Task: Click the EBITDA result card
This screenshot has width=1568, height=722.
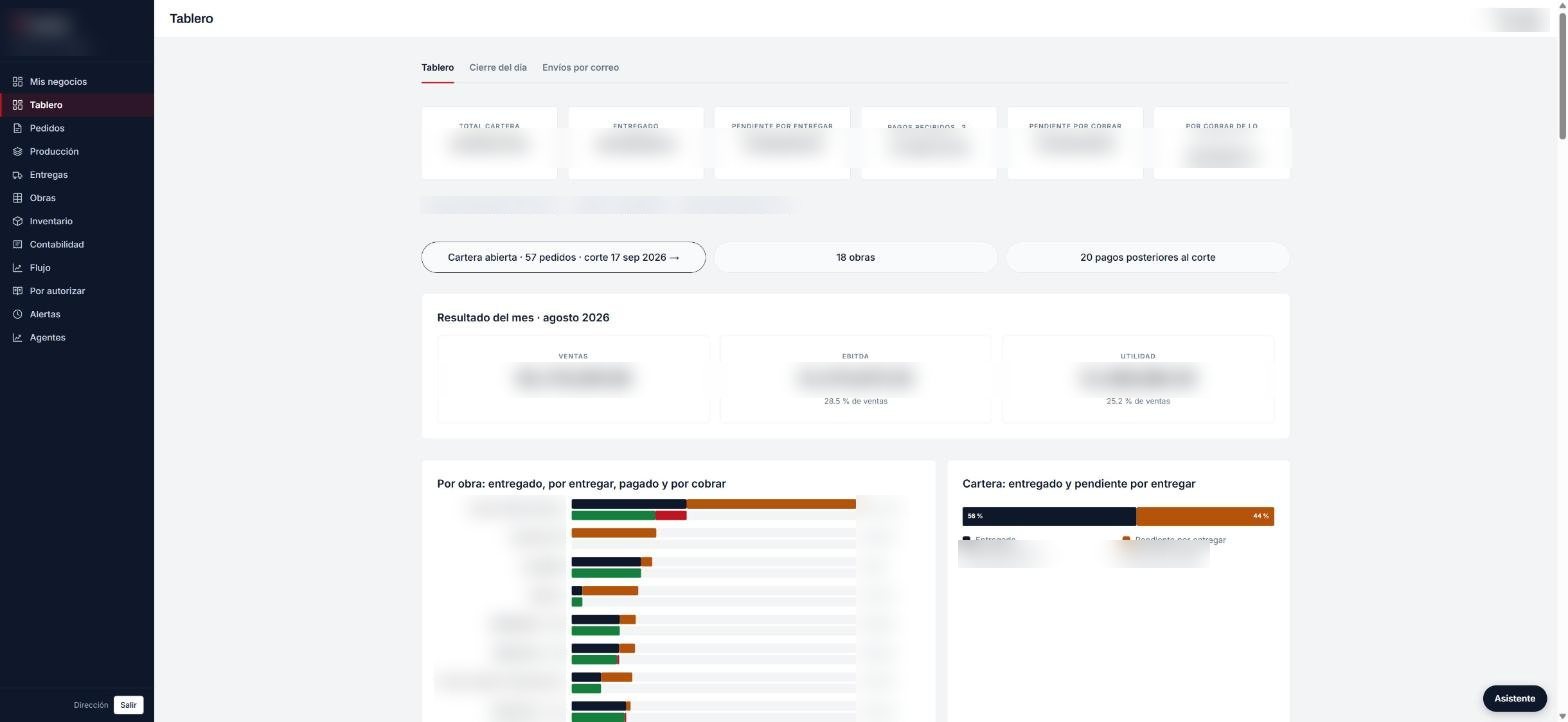Action: coord(855,379)
